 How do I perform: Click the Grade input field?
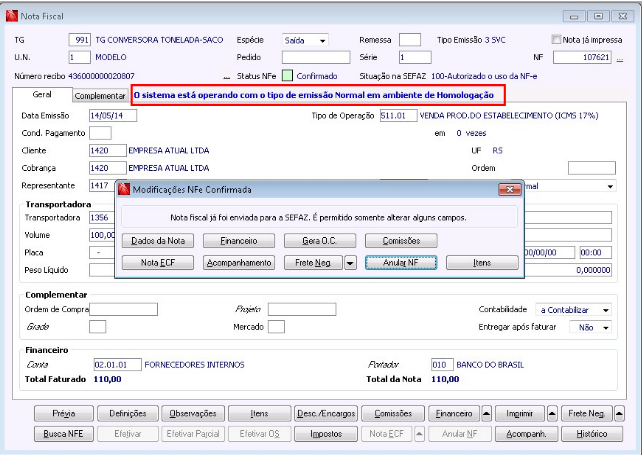pos(97,327)
